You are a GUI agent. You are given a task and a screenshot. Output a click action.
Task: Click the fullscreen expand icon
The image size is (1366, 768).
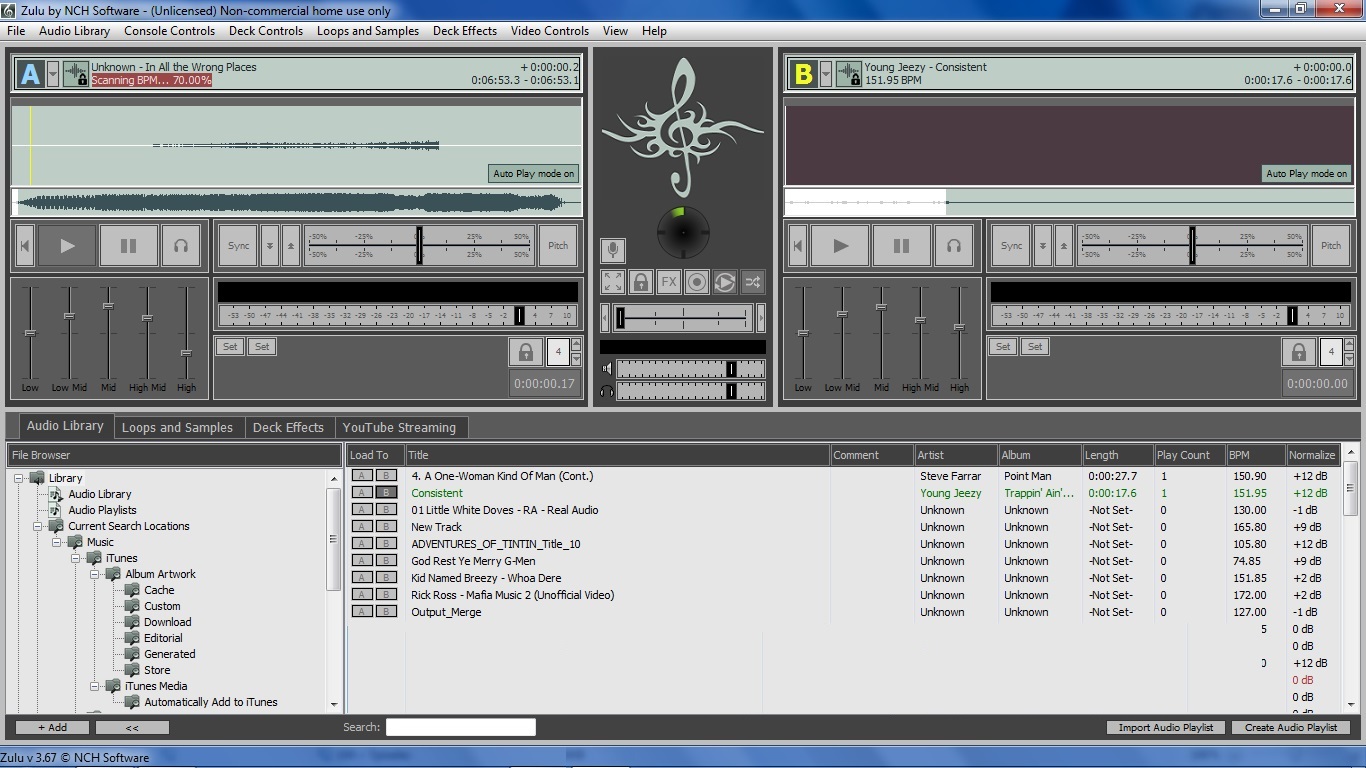click(x=612, y=282)
